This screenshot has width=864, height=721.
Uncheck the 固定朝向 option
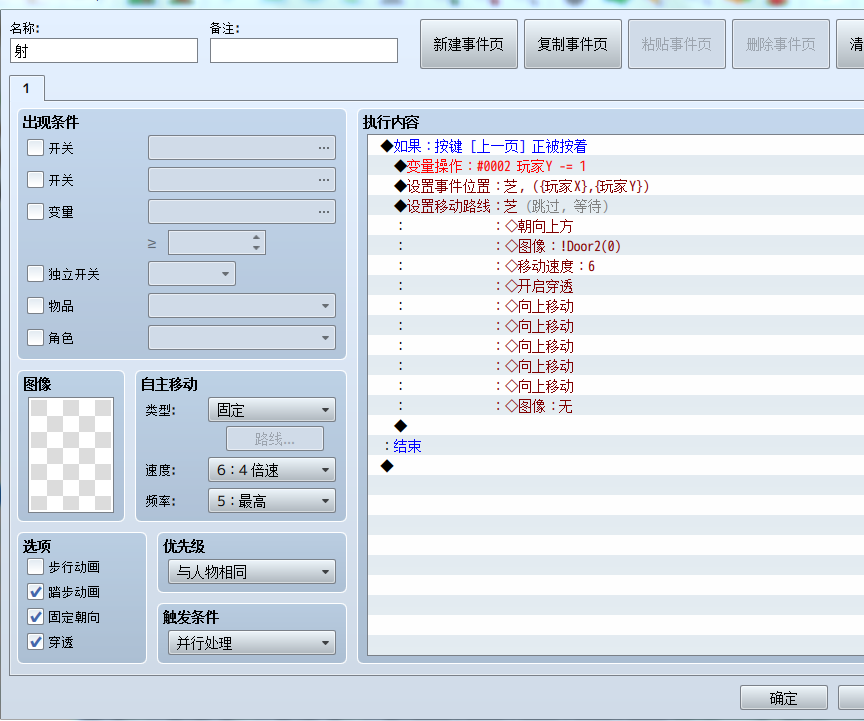36,617
